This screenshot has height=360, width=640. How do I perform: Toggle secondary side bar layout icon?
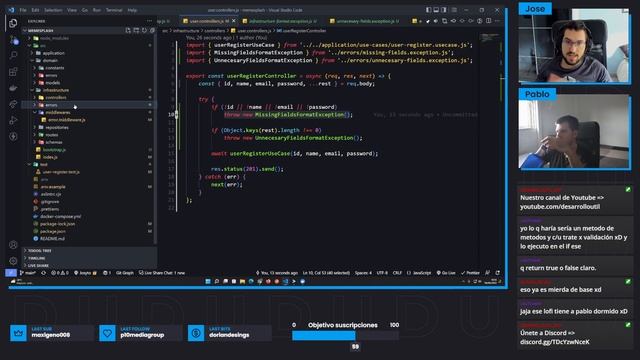pos(444,10)
